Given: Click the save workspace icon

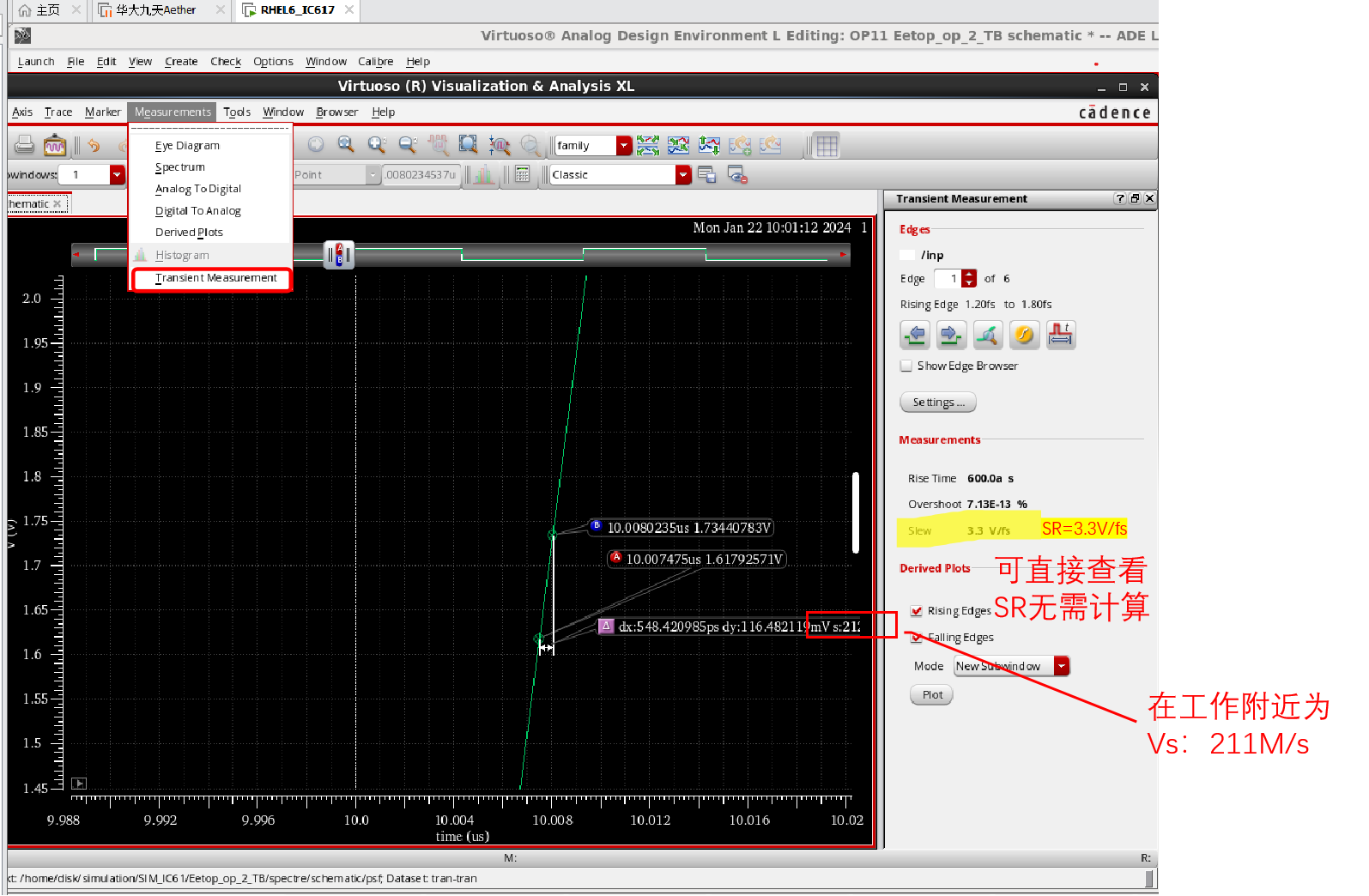Looking at the screenshot, I should (x=706, y=174).
